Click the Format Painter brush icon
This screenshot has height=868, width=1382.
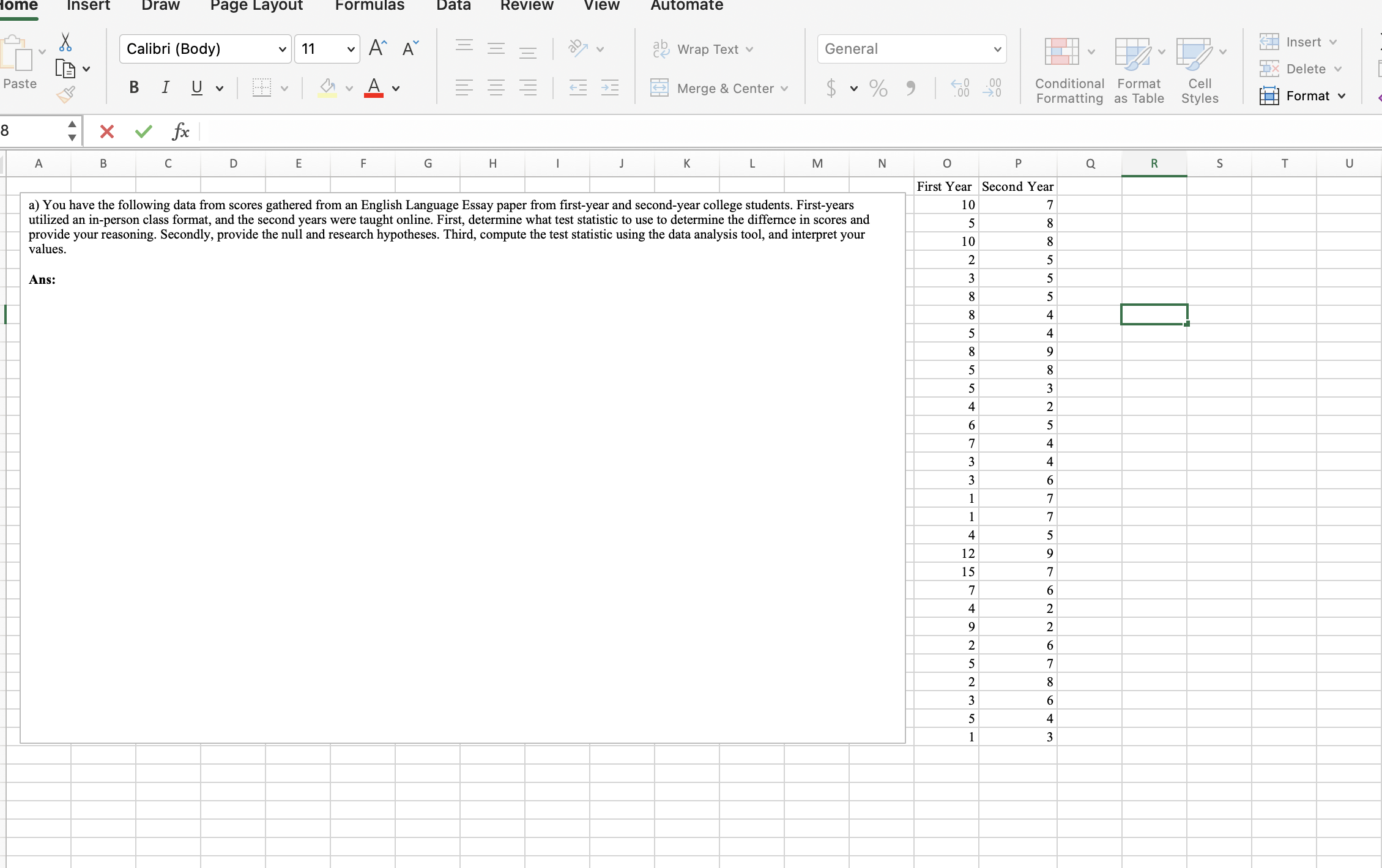[x=65, y=95]
